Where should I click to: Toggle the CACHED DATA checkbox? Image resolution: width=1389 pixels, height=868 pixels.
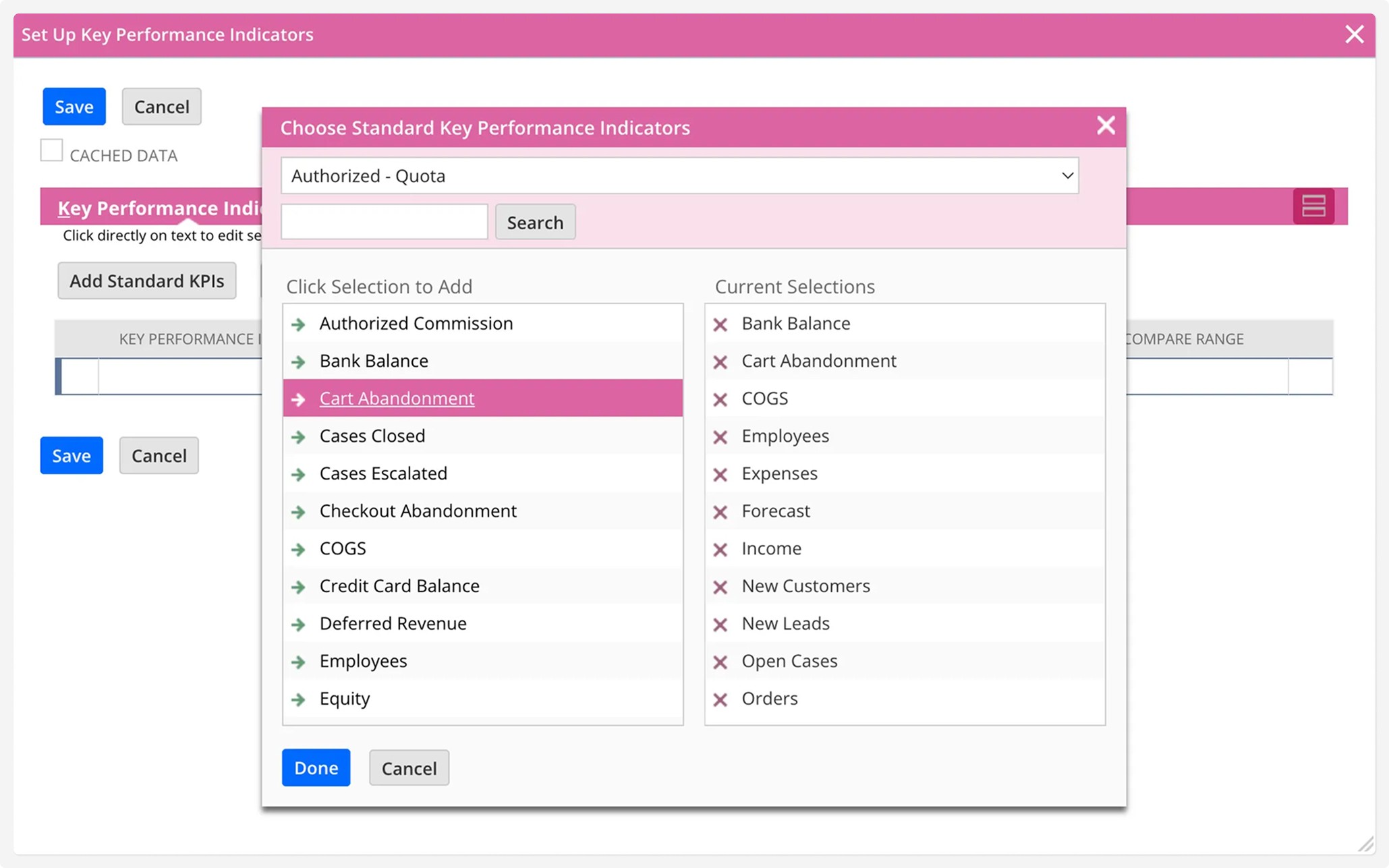click(x=51, y=150)
